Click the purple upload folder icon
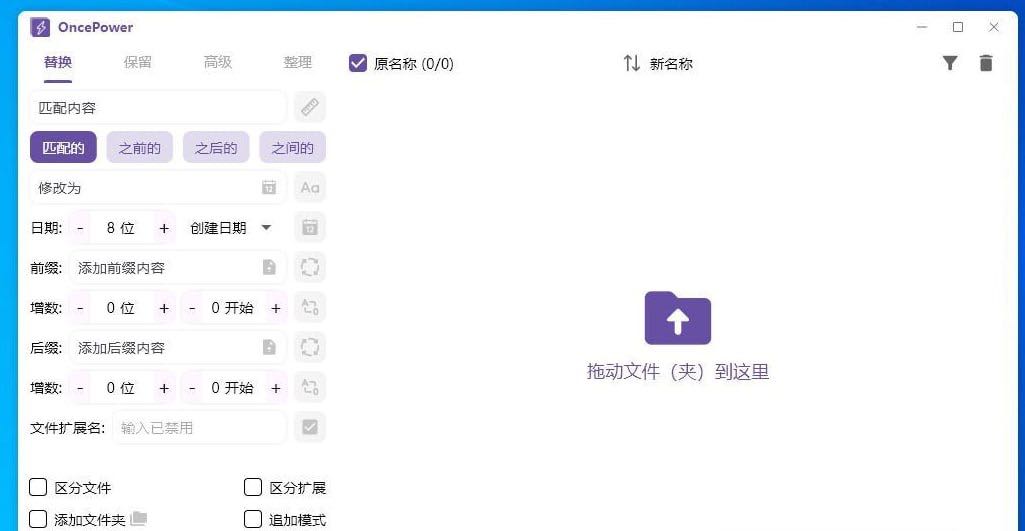This screenshot has width=1025, height=531. click(x=677, y=318)
